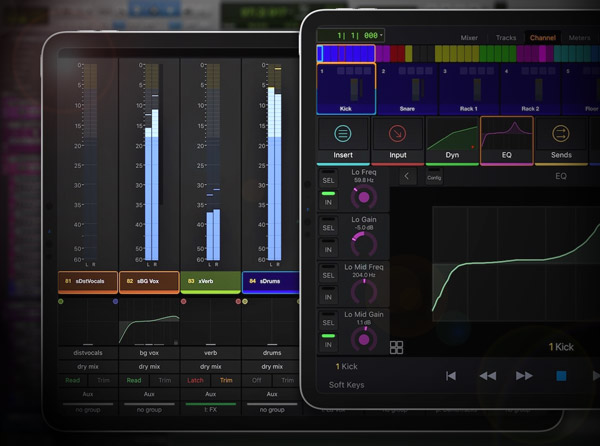The image size is (600, 446).
Task: Switch to the Tracks tab
Action: 506,38
